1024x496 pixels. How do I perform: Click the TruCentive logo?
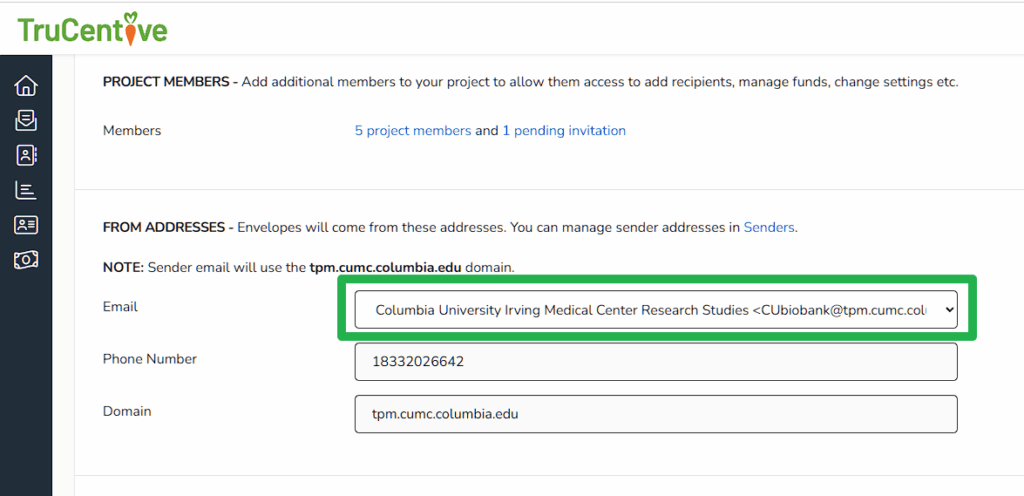[x=92, y=29]
